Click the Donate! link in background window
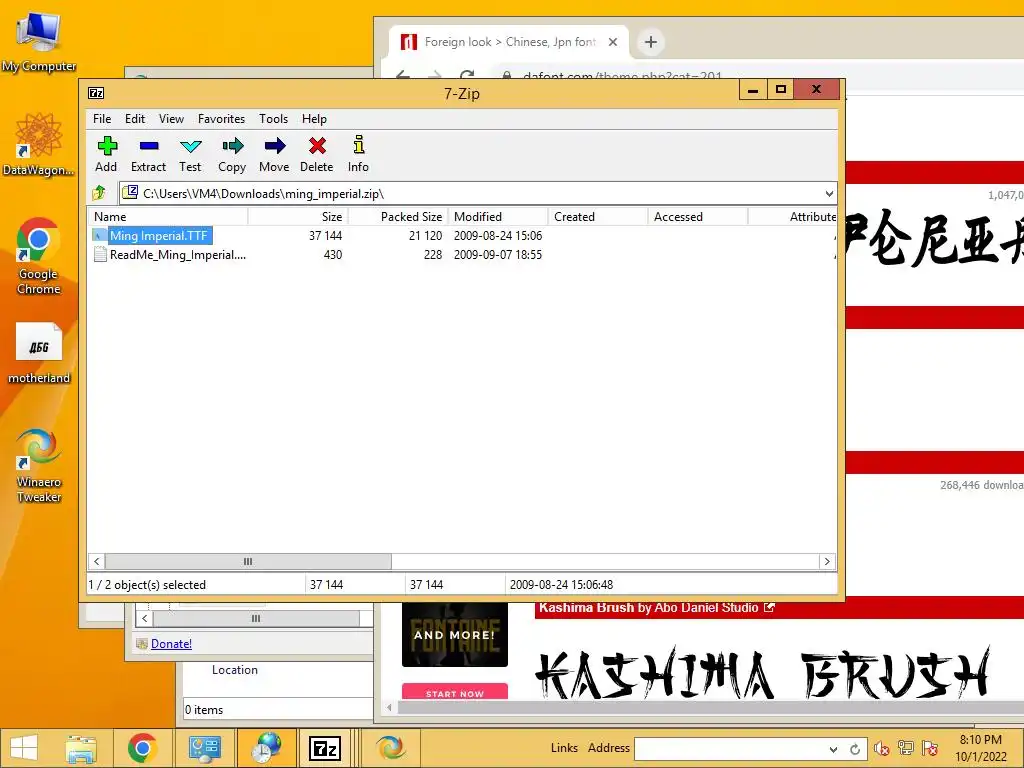 pyautogui.click(x=171, y=644)
